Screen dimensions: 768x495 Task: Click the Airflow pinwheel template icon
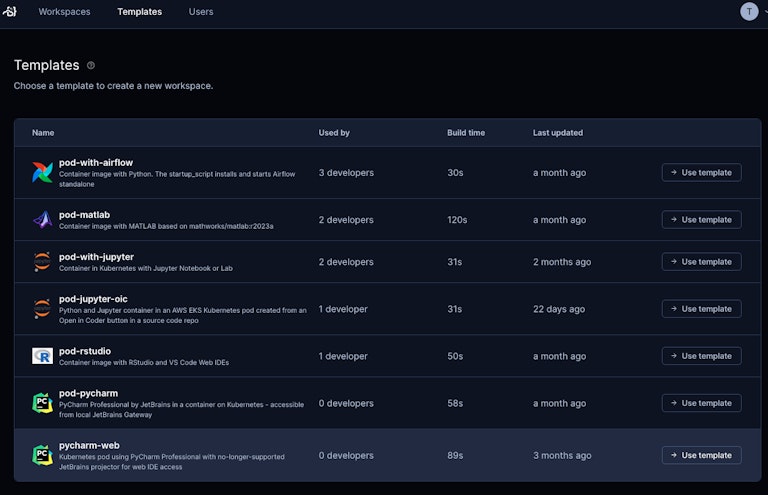tap(42, 173)
